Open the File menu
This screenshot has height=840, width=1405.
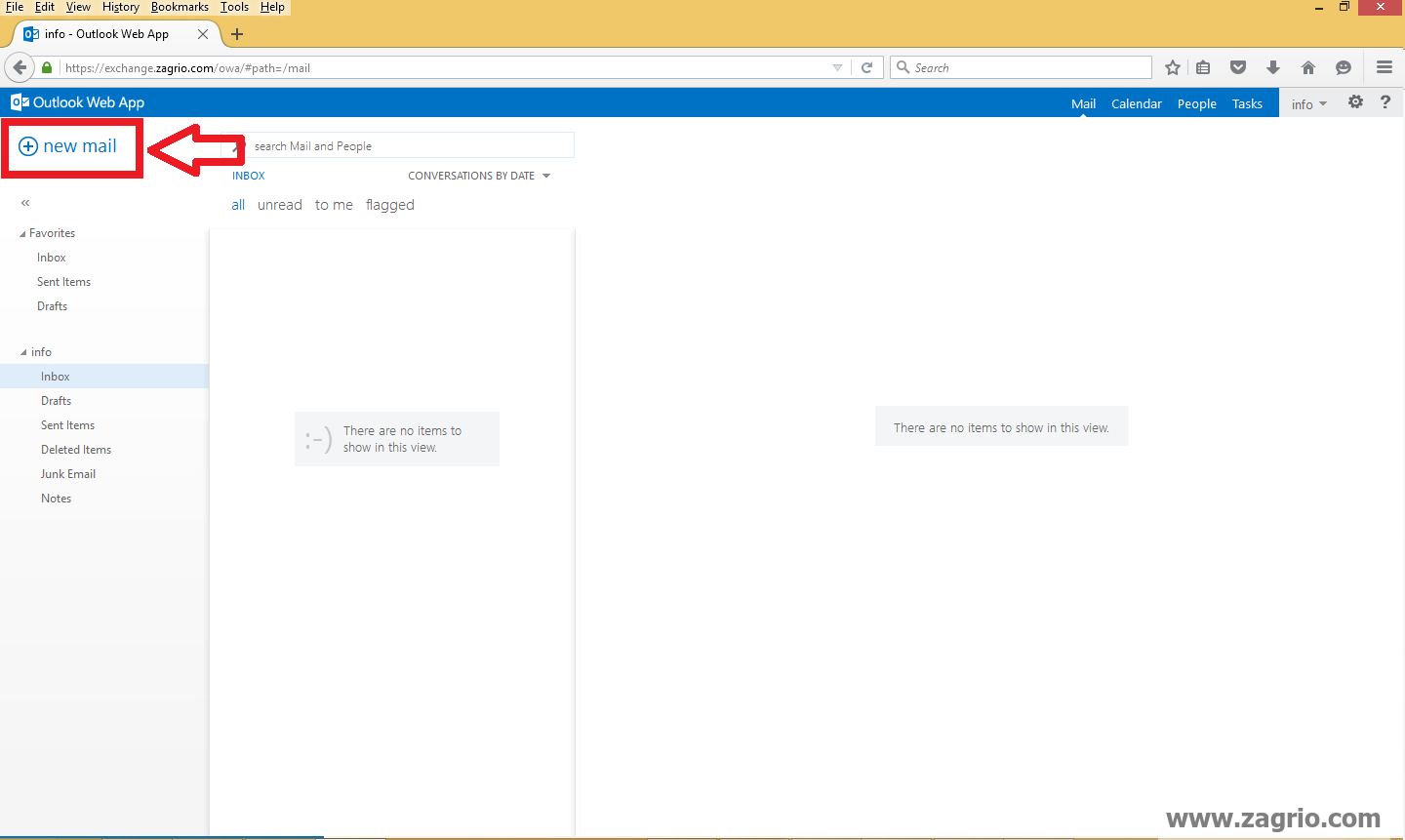[15, 7]
